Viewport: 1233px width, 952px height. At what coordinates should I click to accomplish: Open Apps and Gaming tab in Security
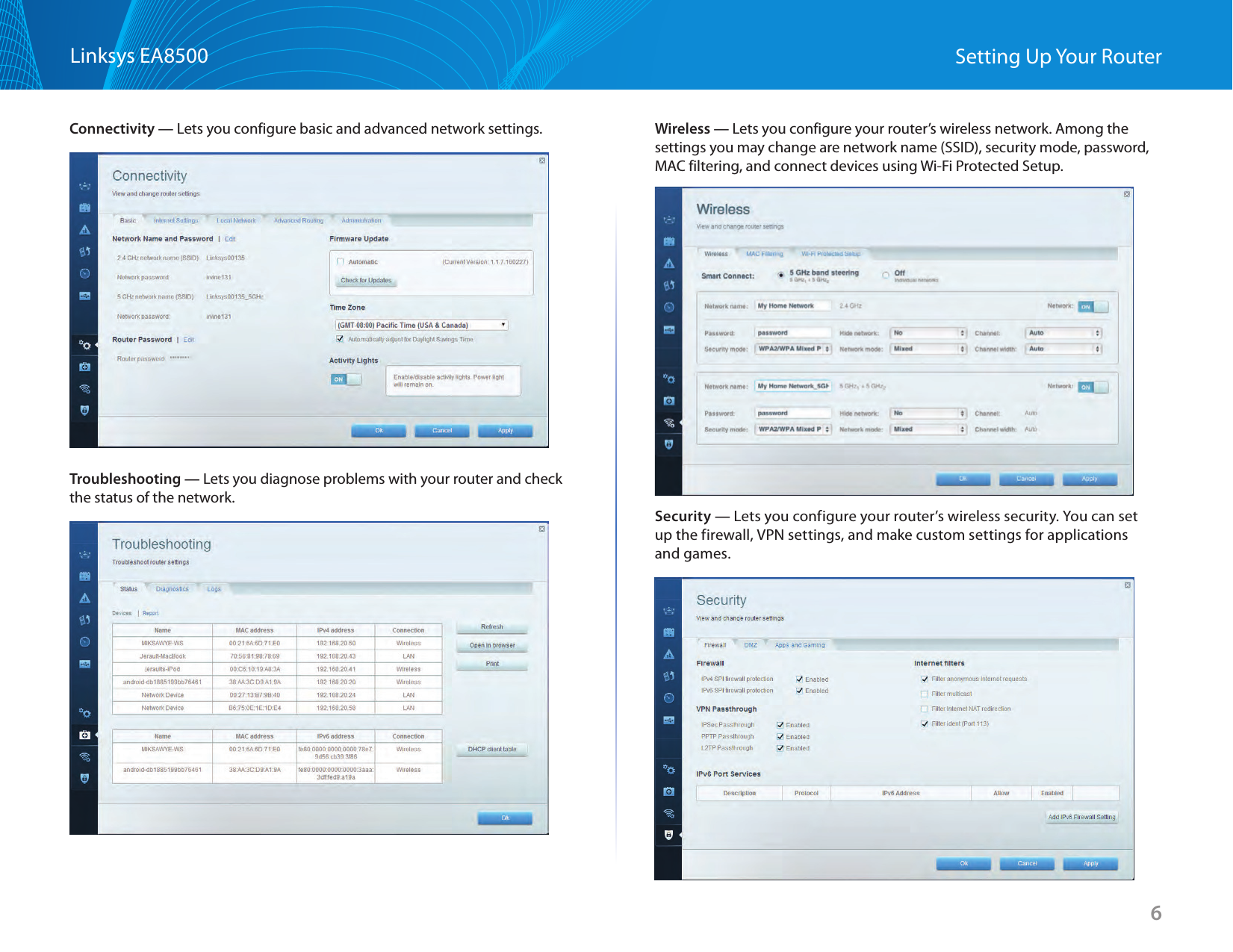click(800, 645)
